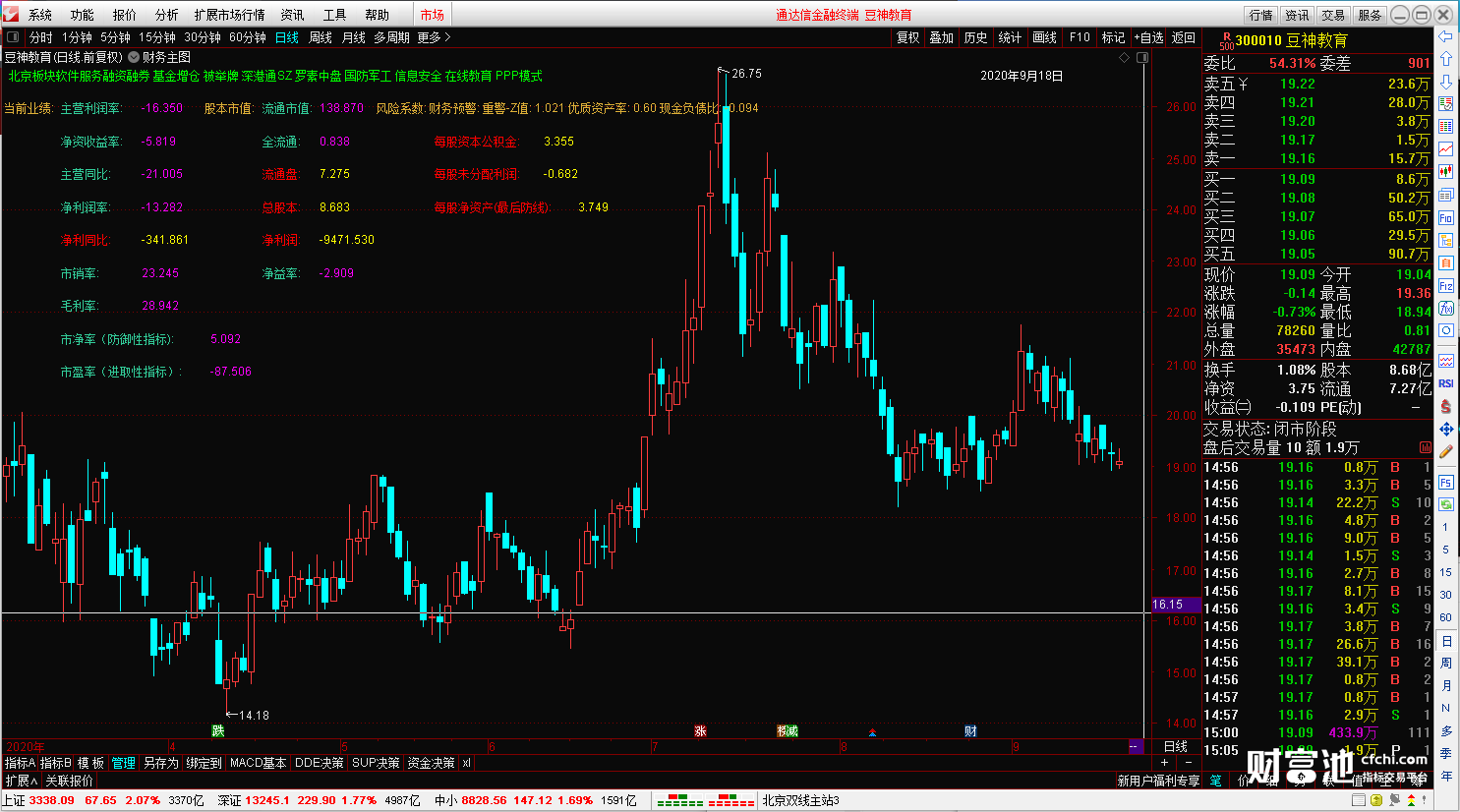Click the grid table icon in right sidebar

click(x=1445, y=127)
